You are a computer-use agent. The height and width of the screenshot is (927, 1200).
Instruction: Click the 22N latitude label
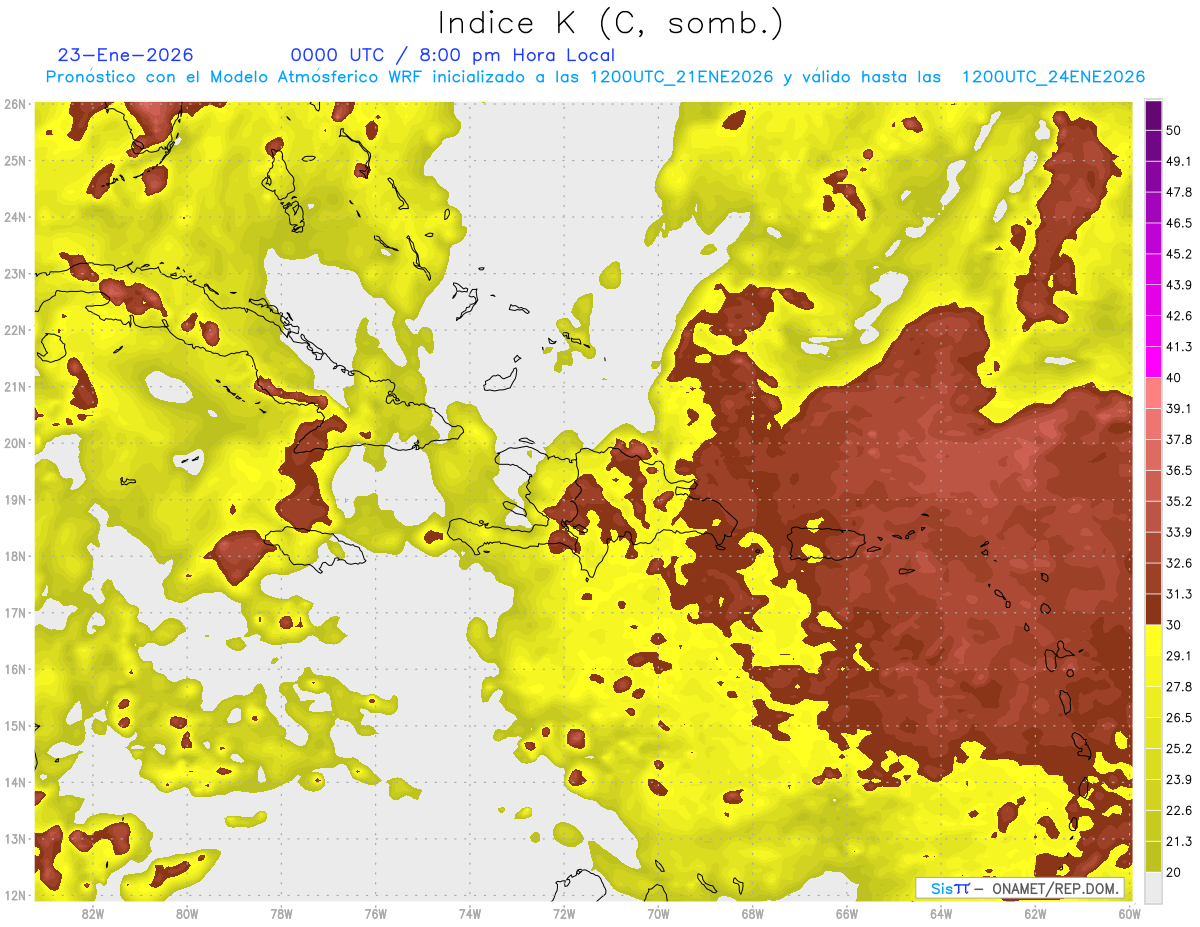coord(15,330)
